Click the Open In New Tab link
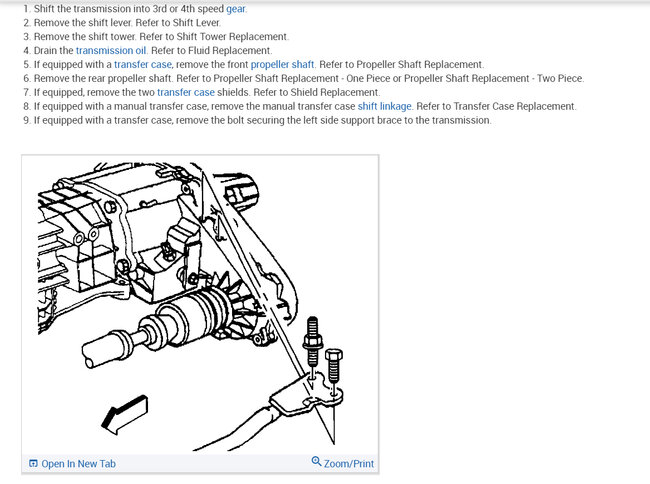This screenshot has width=650, height=484. [x=78, y=464]
